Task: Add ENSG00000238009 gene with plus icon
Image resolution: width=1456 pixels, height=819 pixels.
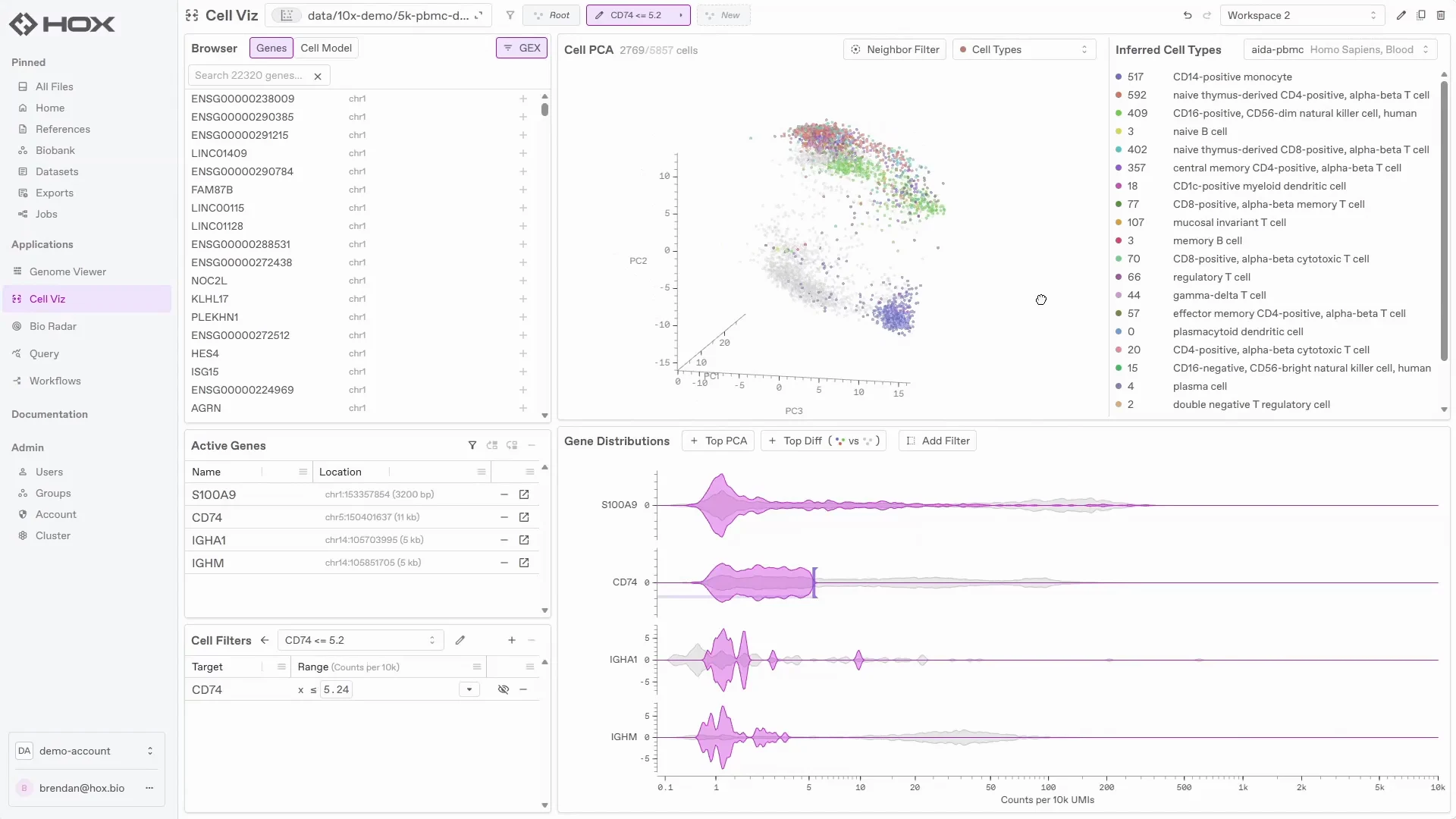Action: (523, 99)
